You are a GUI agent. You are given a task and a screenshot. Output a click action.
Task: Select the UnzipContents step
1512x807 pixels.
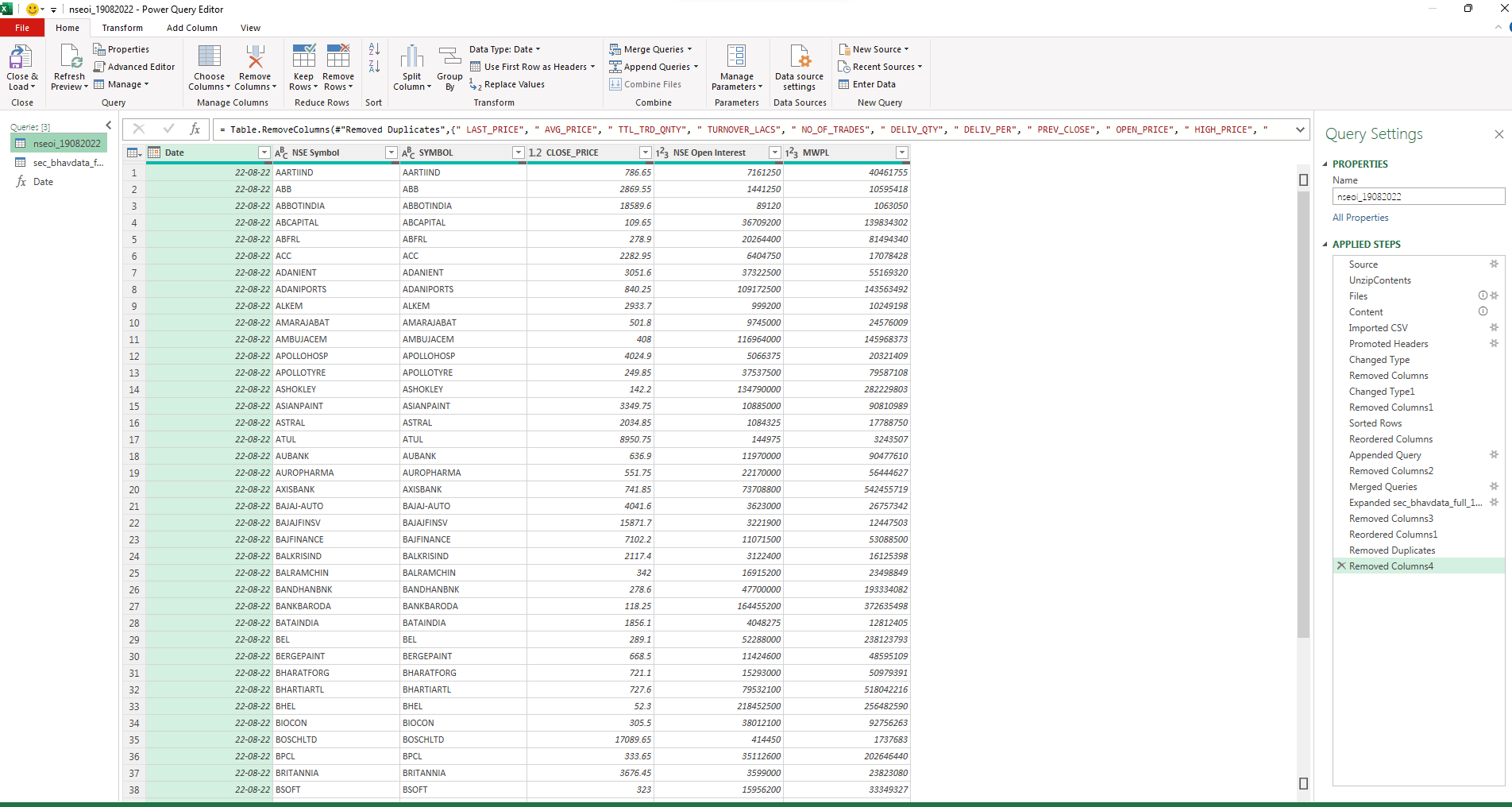pos(1379,280)
